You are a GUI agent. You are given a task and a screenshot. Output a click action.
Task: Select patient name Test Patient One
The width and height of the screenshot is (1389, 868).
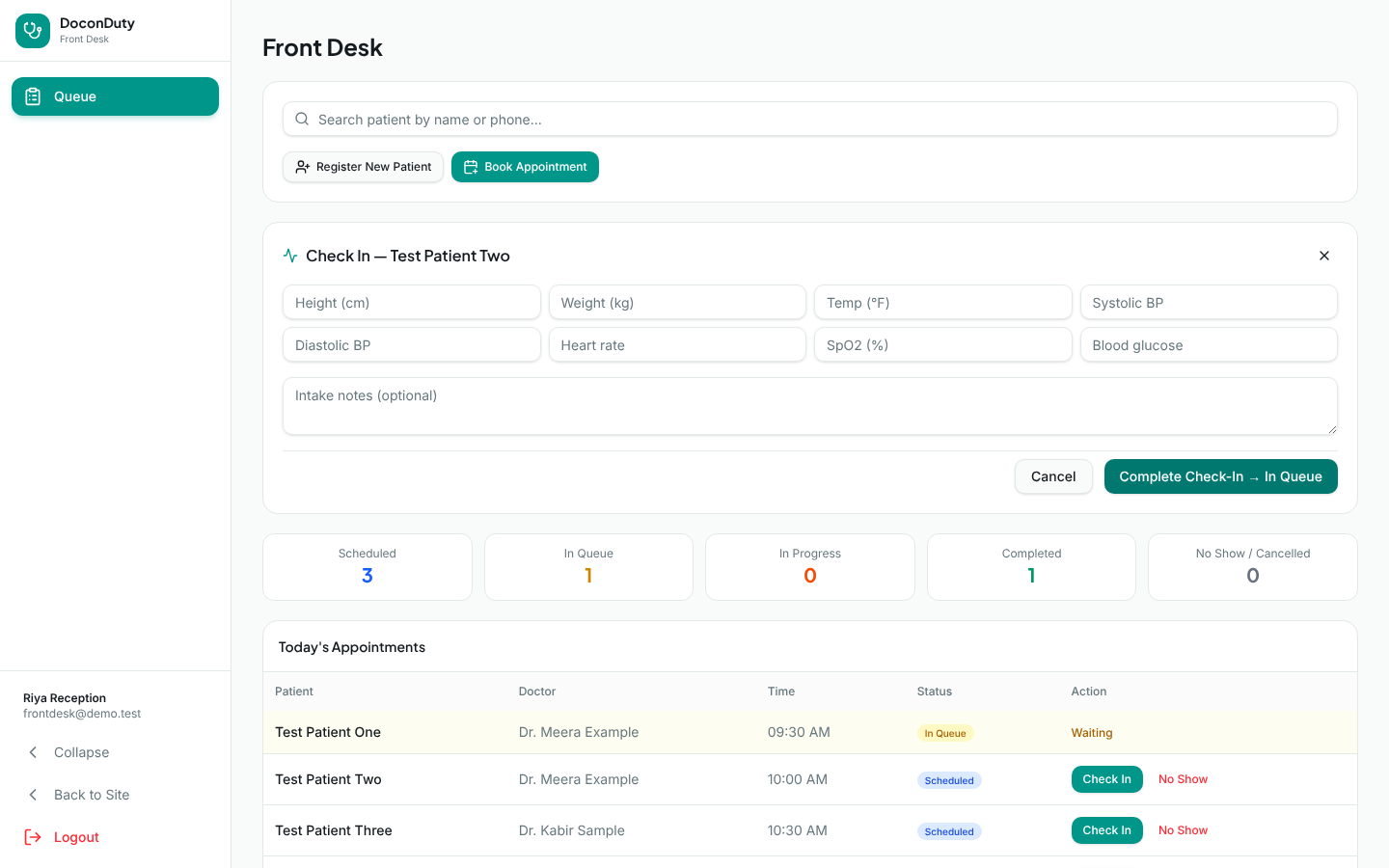coord(328,732)
